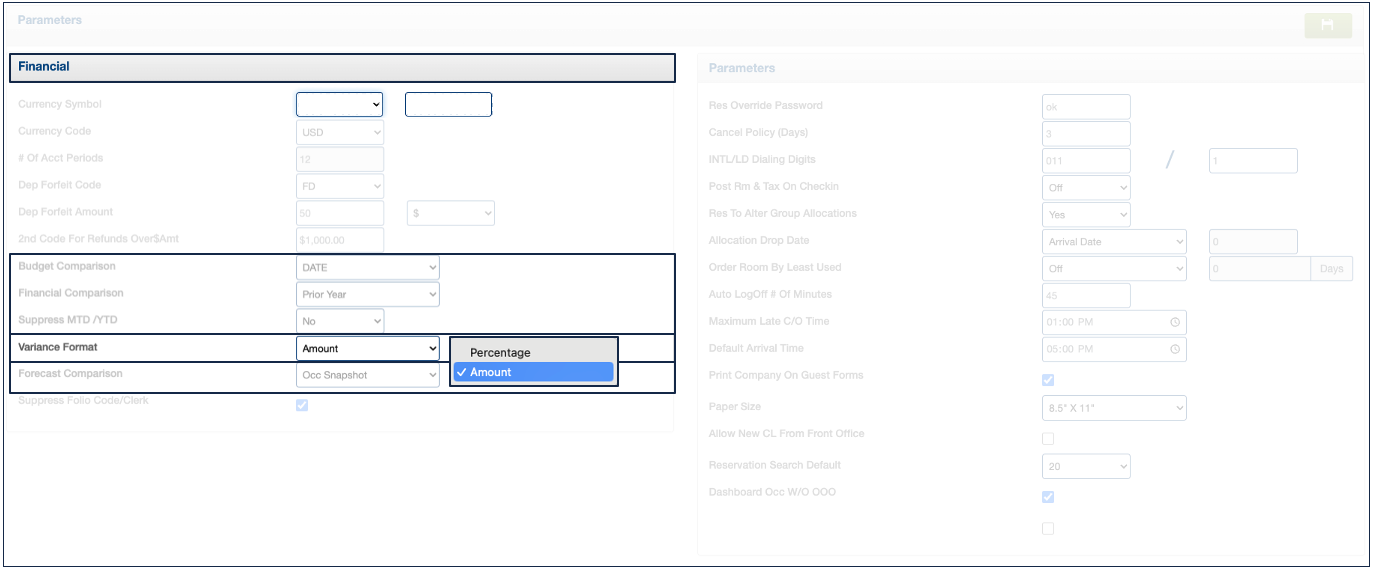The width and height of the screenshot is (1374, 570).
Task: Toggle Print Company On Guest Forms checkbox
Action: click(1048, 380)
